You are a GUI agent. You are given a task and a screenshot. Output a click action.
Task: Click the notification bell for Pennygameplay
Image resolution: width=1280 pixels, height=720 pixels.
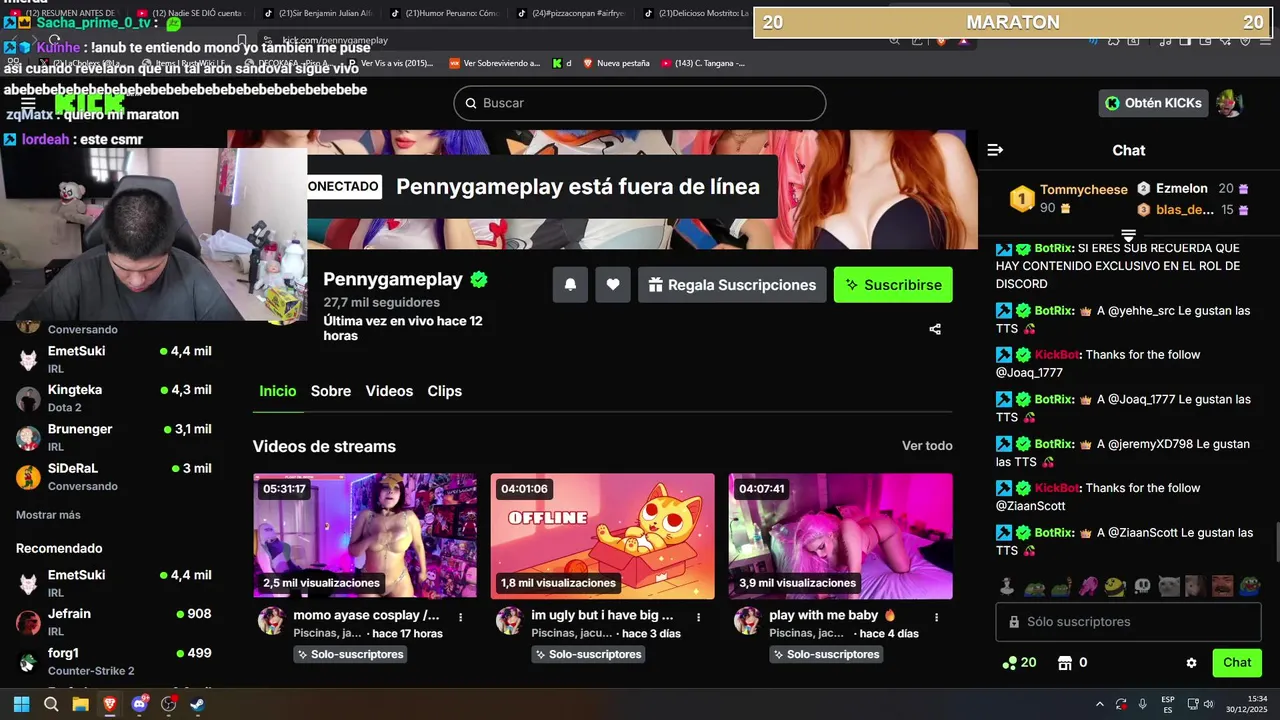point(570,285)
